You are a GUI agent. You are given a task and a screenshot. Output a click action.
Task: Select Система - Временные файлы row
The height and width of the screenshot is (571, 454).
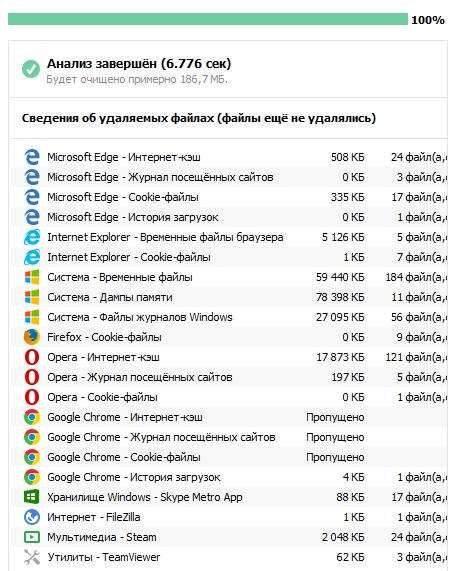[x=229, y=277]
